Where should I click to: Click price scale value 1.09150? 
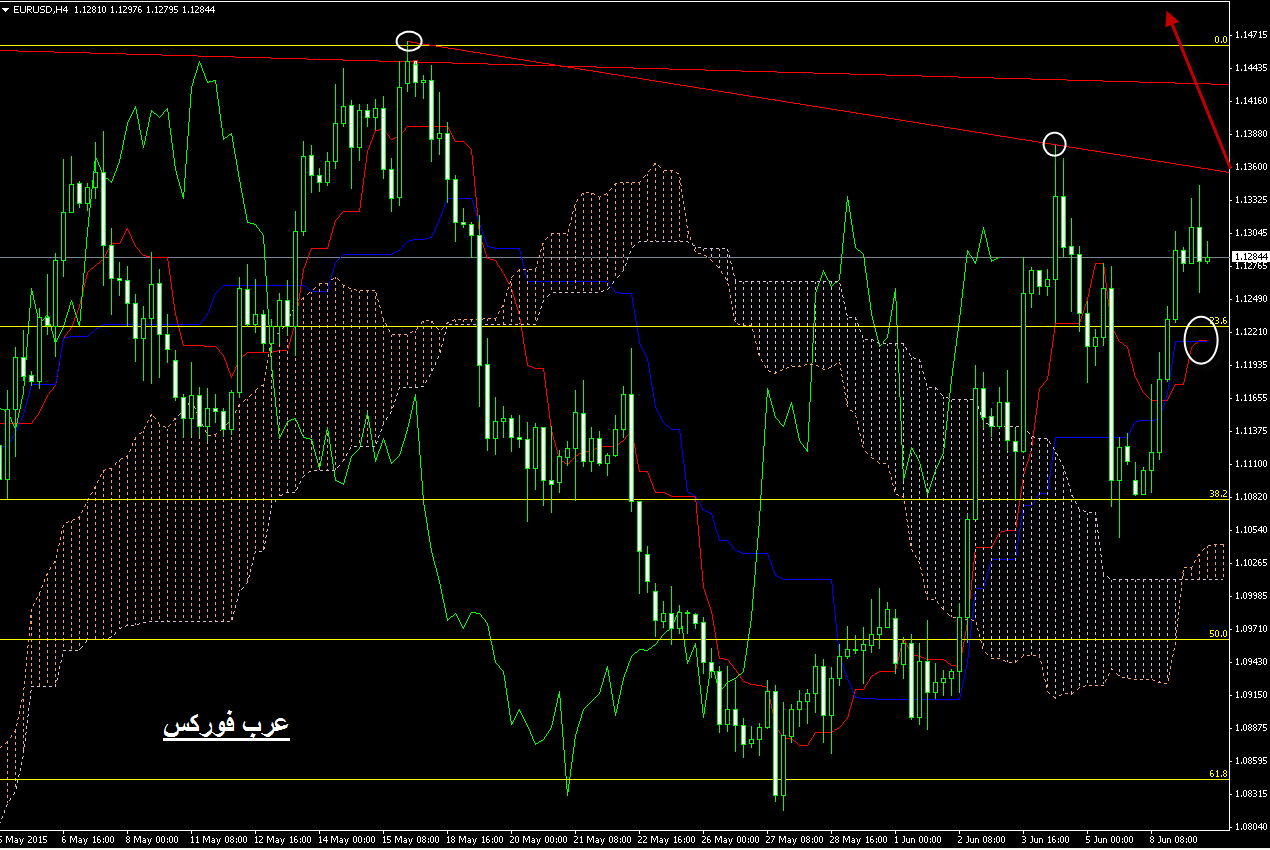click(1250, 695)
